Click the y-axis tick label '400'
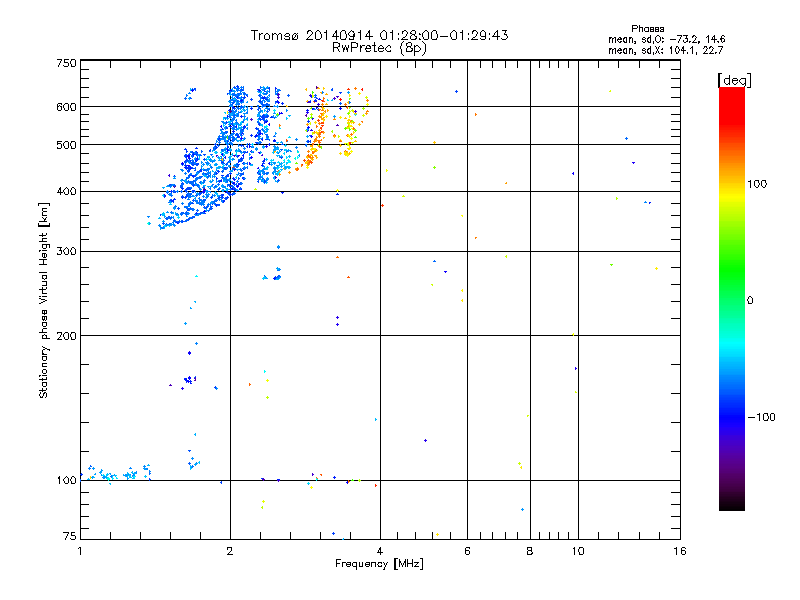800x600 pixels. (x=66, y=192)
